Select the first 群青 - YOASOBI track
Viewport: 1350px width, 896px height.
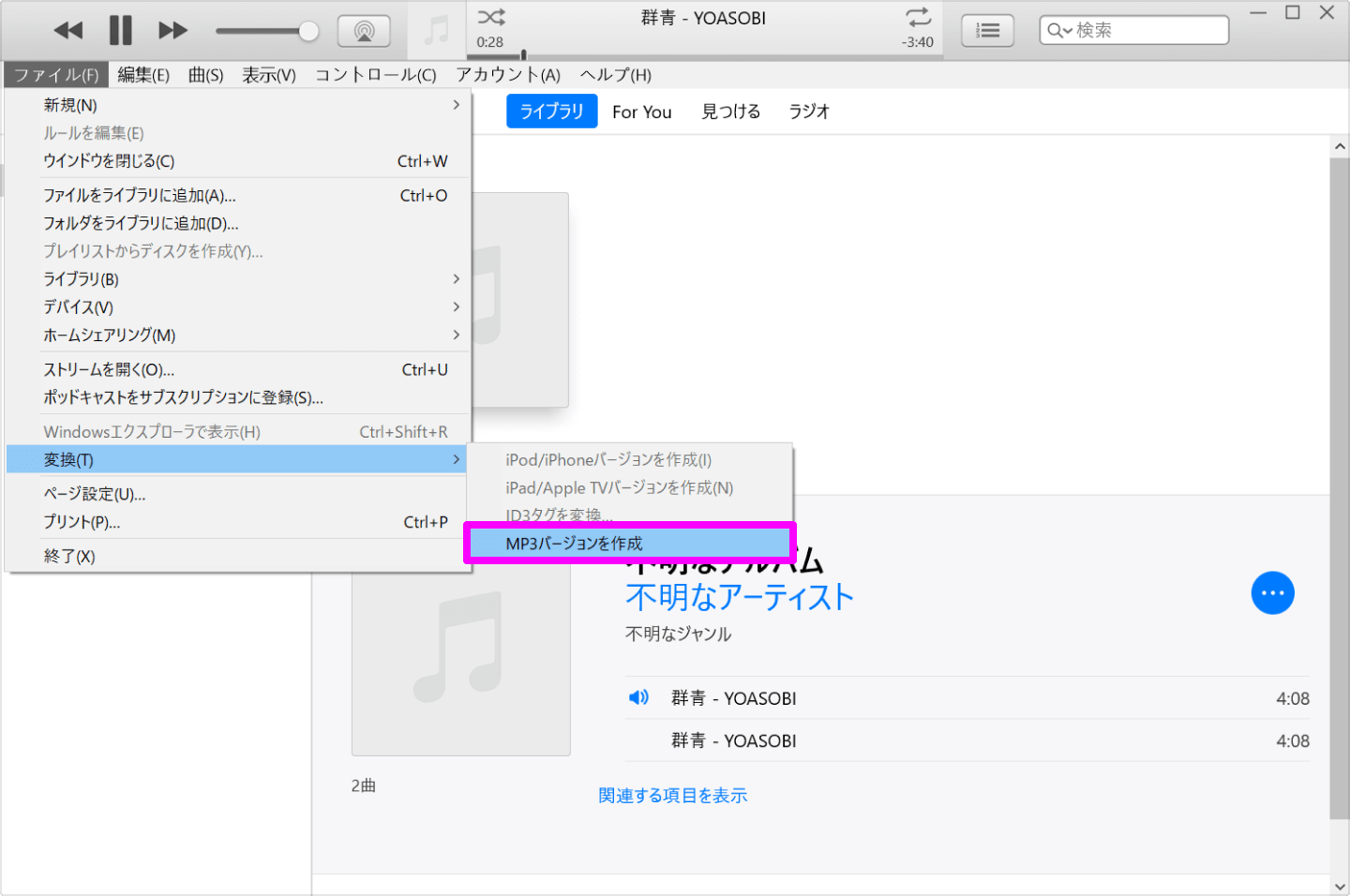(x=967, y=698)
